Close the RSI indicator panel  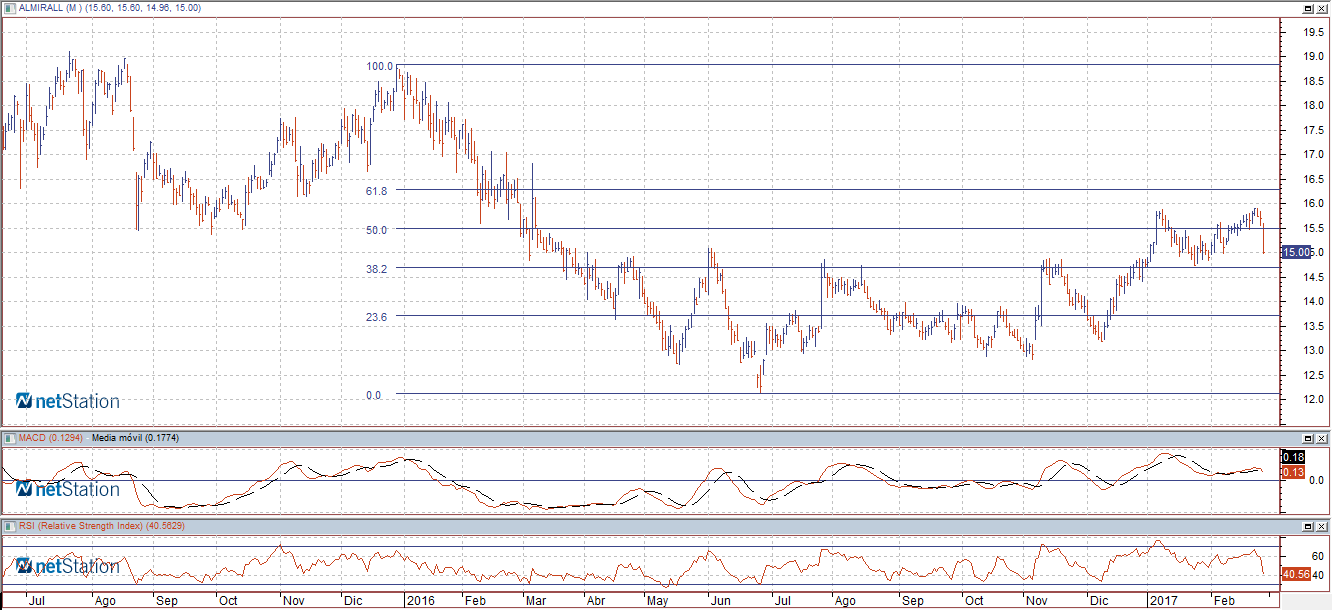1322,526
